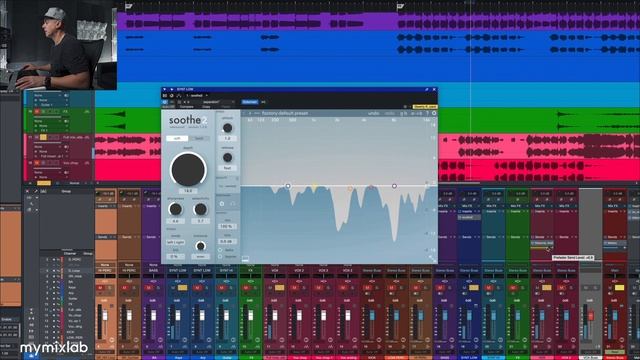
Task: Pin the SYNT LOW plugin window
Action: [x=427, y=89]
